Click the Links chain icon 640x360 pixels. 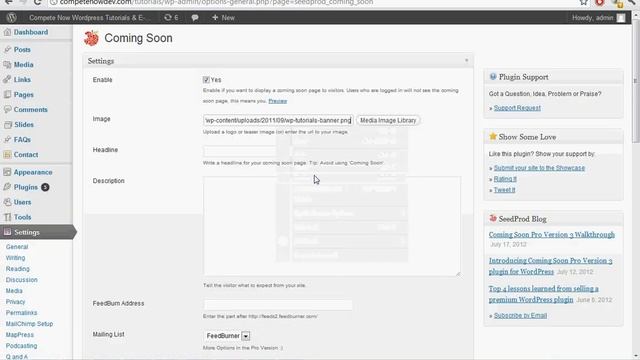pyautogui.click(x=7, y=80)
